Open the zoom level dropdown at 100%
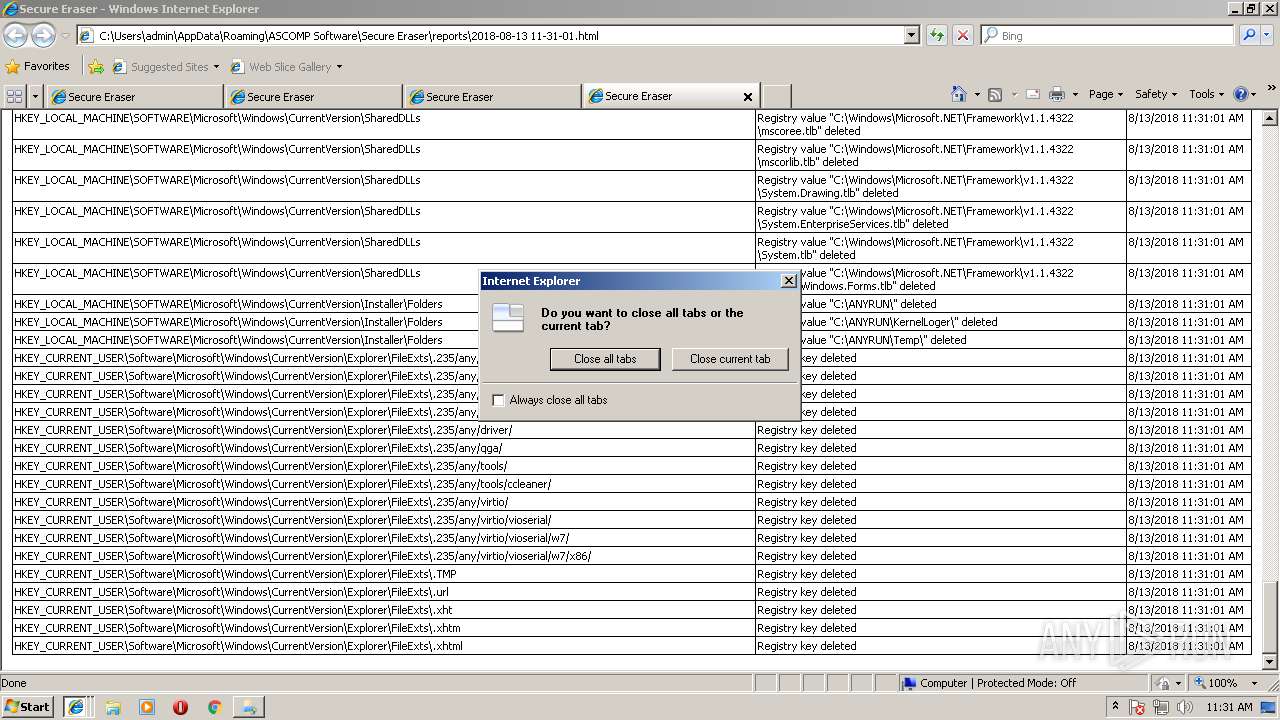The width and height of the screenshot is (1280, 720). (1254, 683)
